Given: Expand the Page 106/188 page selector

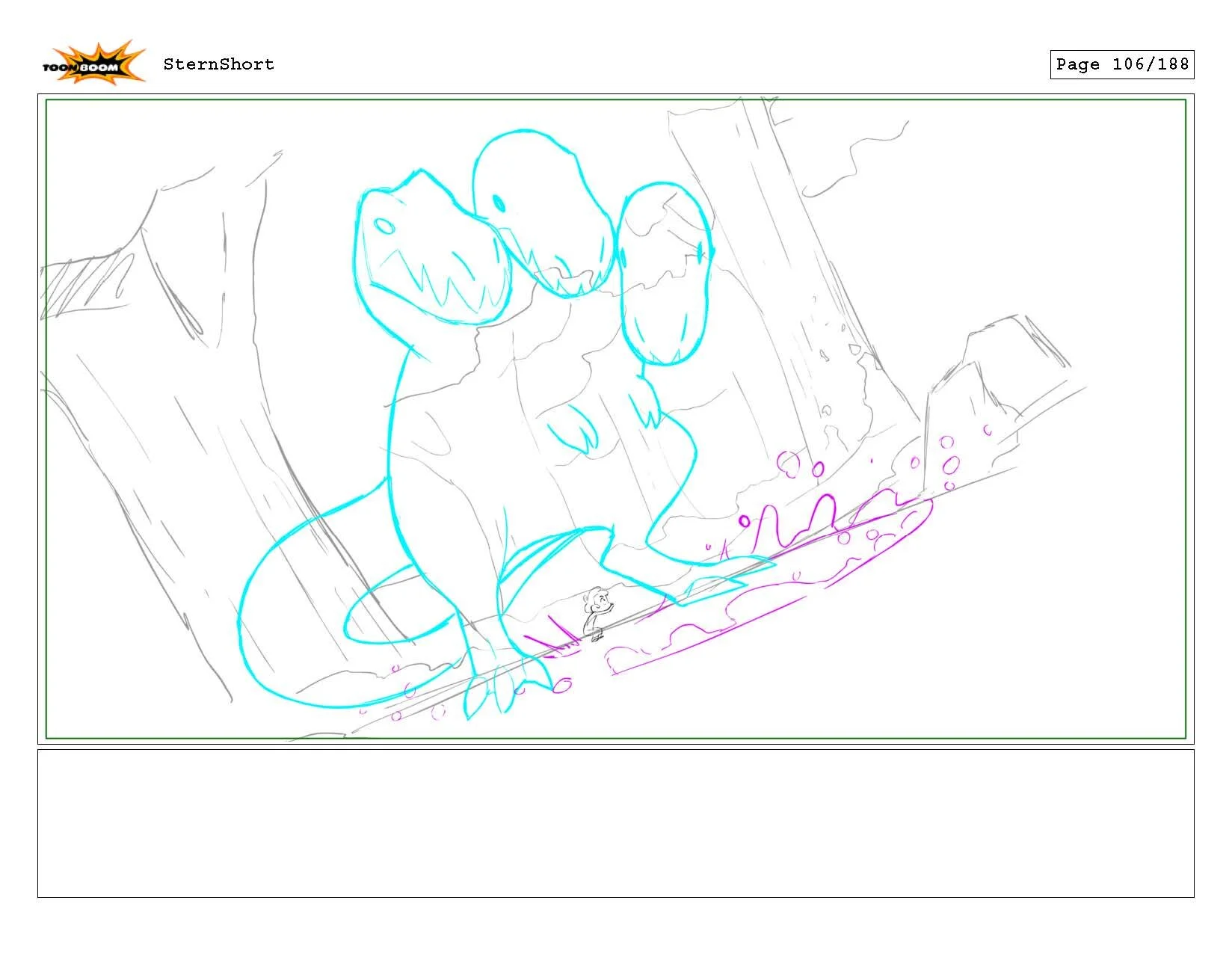Looking at the screenshot, I should click(1121, 65).
